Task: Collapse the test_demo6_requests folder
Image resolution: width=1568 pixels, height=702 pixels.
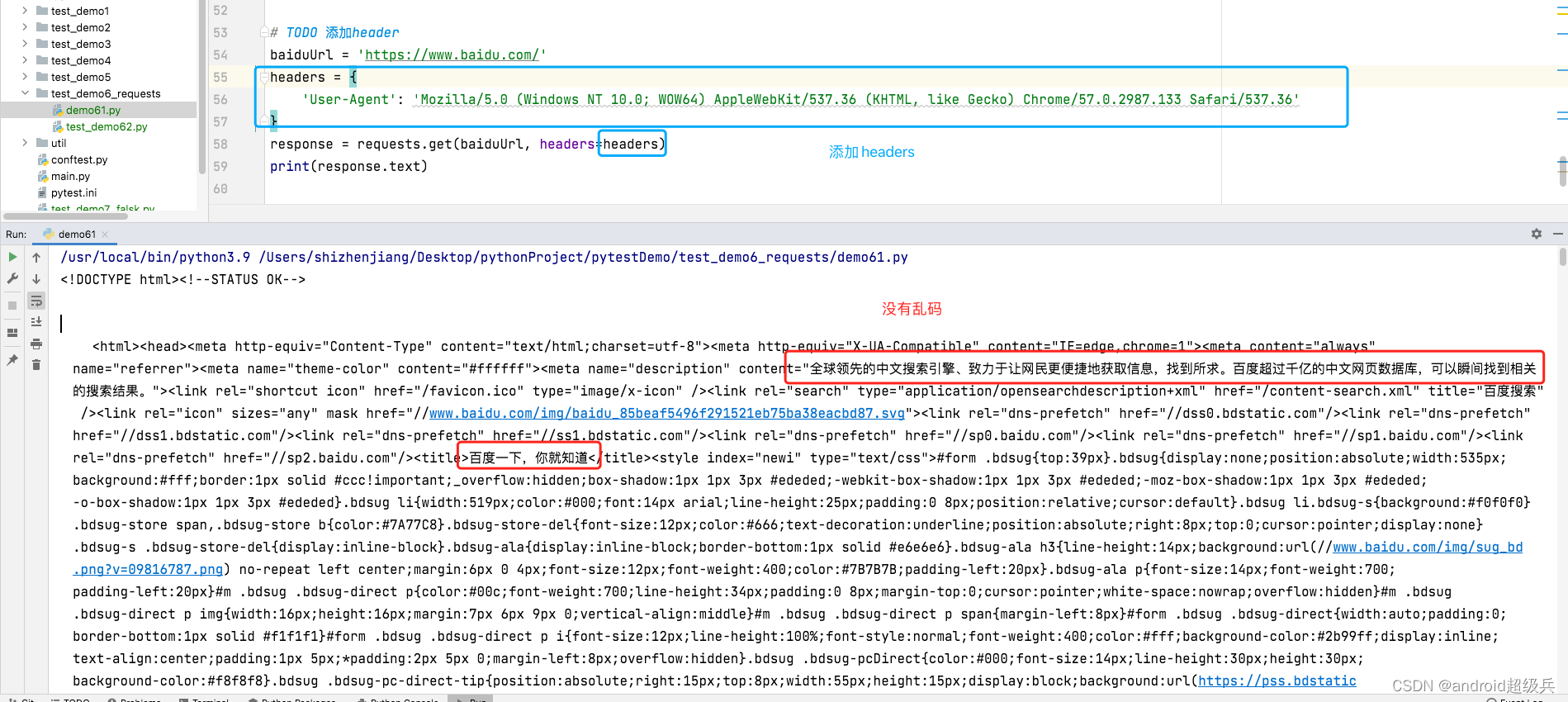Action: coord(25,93)
